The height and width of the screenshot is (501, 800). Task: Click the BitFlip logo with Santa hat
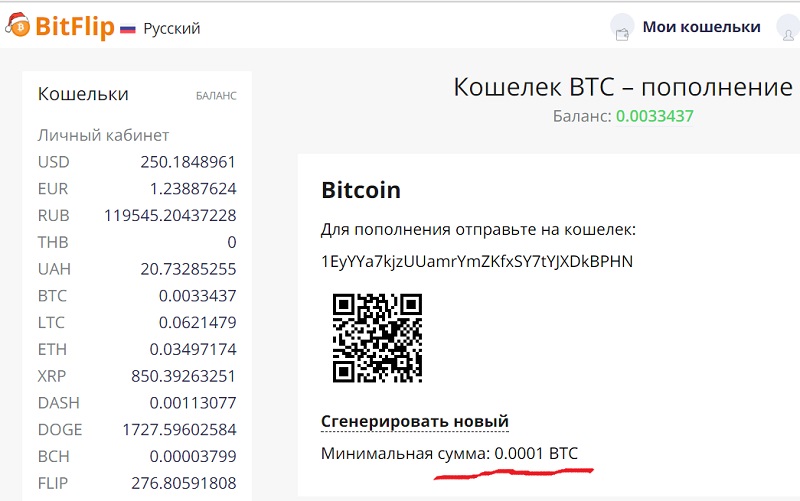click(60, 26)
